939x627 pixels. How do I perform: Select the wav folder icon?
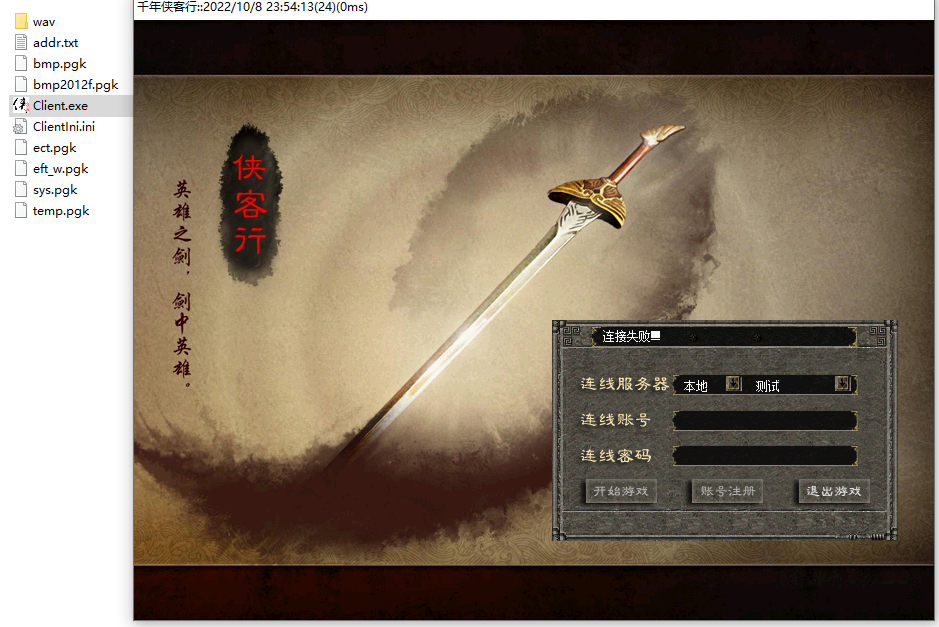(x=21, y=22)
